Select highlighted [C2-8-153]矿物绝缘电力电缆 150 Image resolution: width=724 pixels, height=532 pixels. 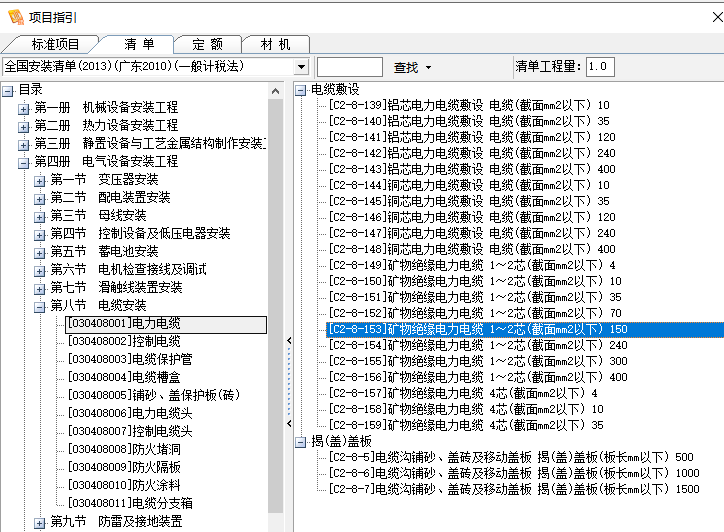click(x=525, y=330)
